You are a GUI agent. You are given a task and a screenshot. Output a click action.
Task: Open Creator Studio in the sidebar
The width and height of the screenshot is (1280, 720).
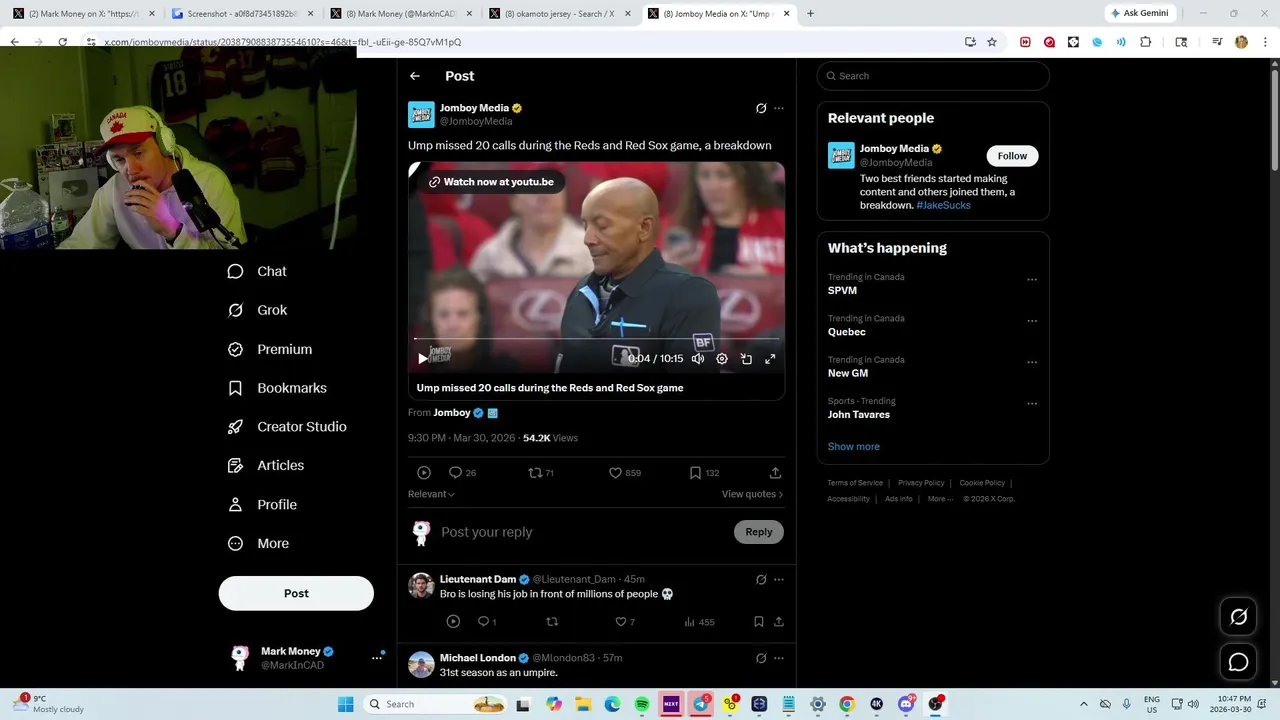click(287, 426)
